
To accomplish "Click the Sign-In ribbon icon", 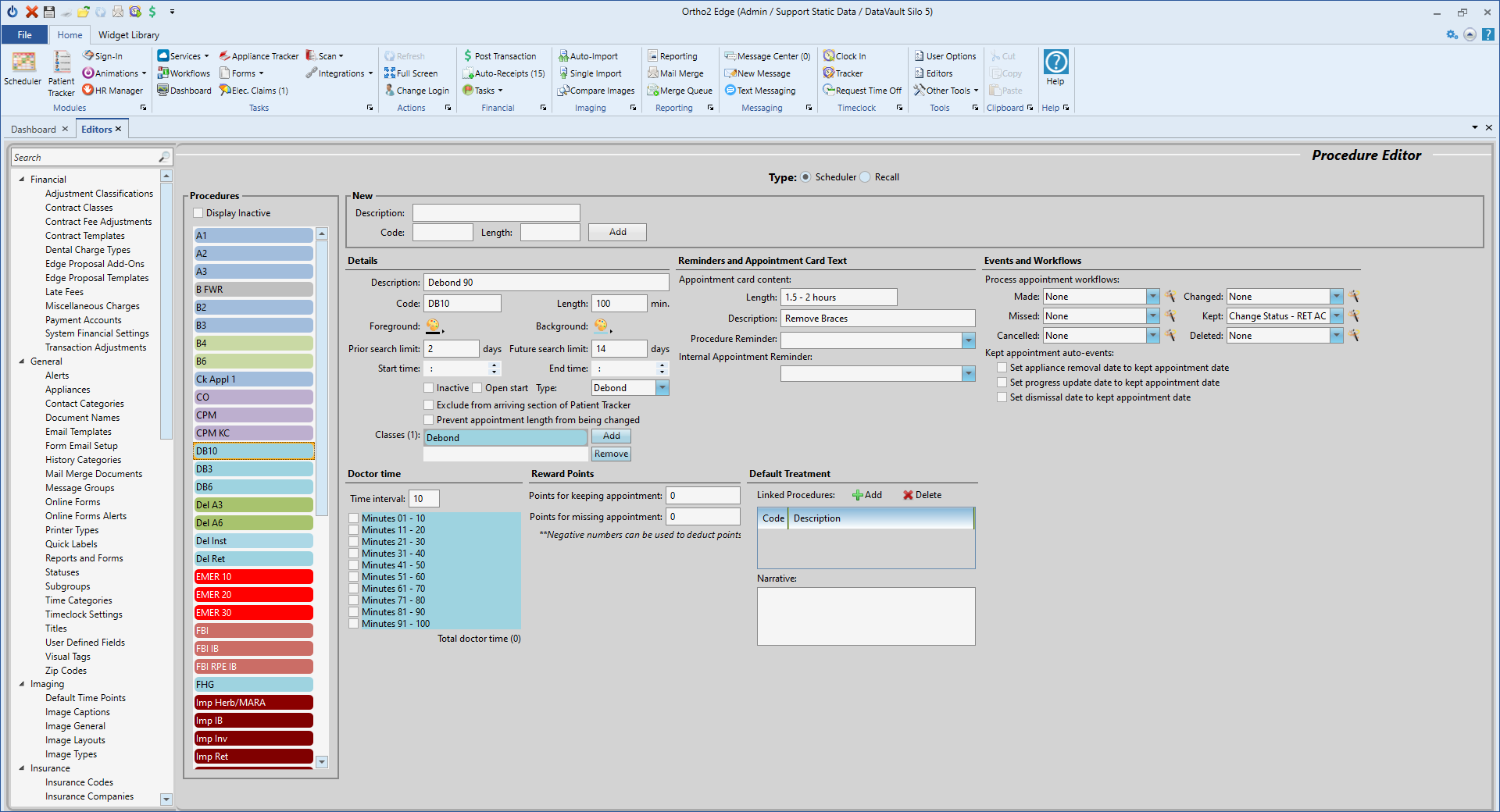I will [103, 56].
